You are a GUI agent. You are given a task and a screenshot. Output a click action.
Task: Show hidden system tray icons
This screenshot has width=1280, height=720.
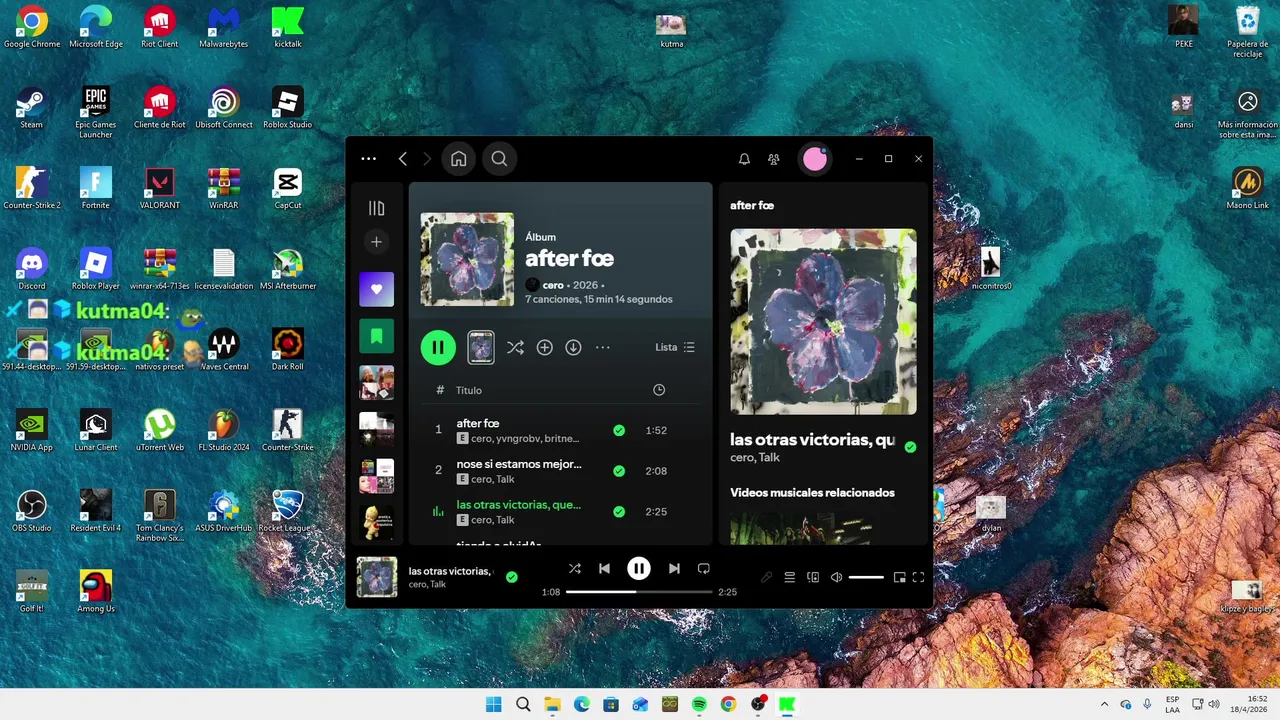[x=1104, y=704]
